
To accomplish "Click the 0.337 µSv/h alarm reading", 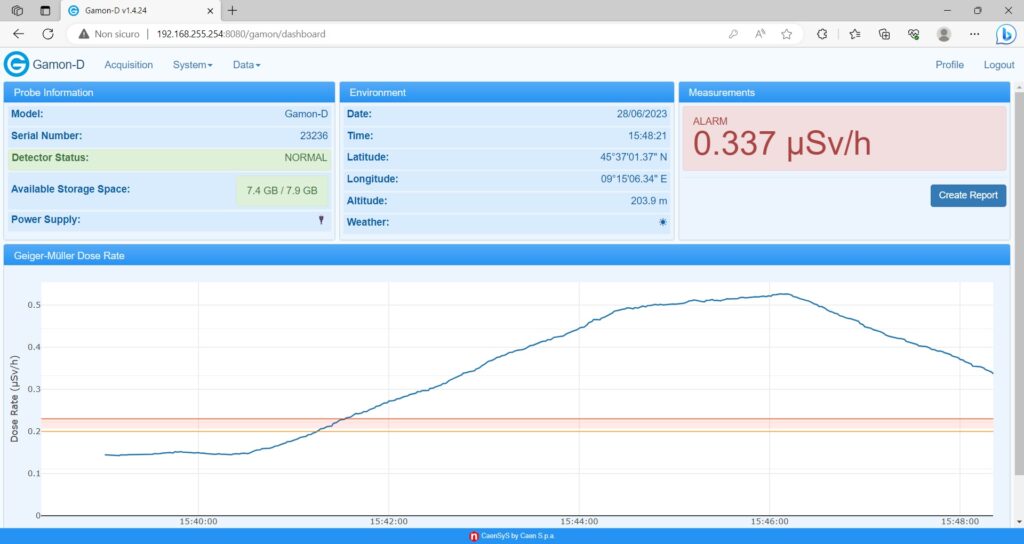I will click(782, 144).
